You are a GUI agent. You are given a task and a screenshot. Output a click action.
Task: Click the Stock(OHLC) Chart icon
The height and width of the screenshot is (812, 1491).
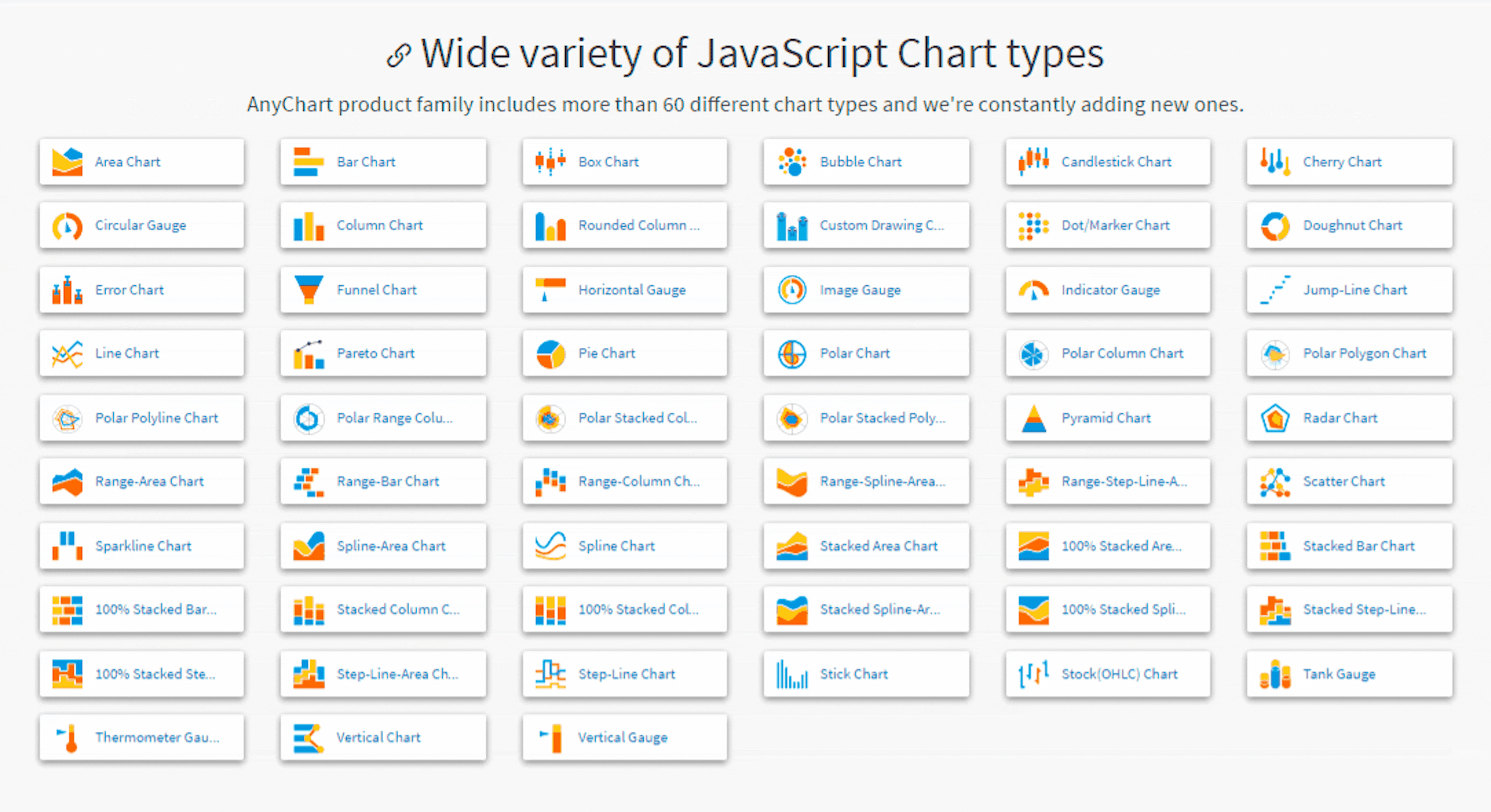click(1033, 674)
